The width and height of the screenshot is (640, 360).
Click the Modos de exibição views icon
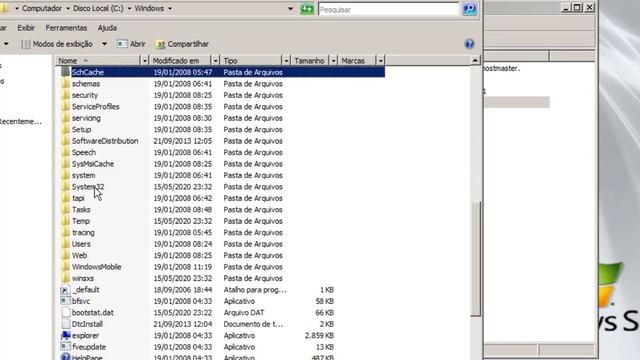click(x=25, y=44)
